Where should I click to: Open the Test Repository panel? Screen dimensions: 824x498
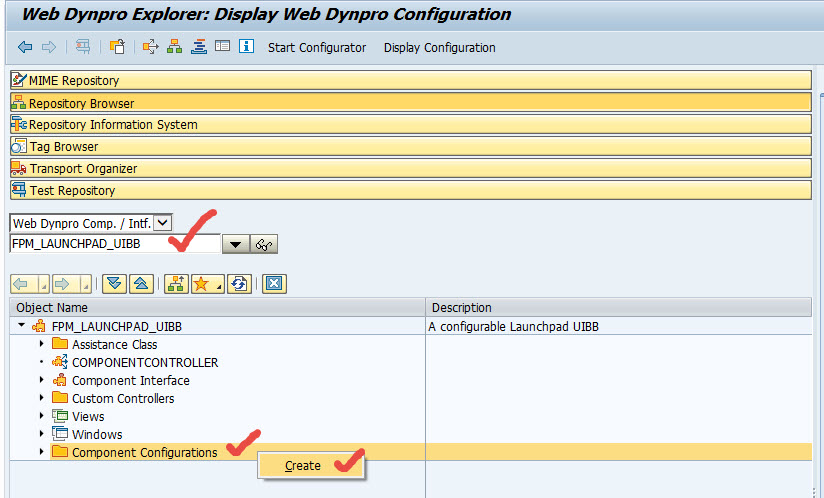pyautogui.click(x=411, y=191)
